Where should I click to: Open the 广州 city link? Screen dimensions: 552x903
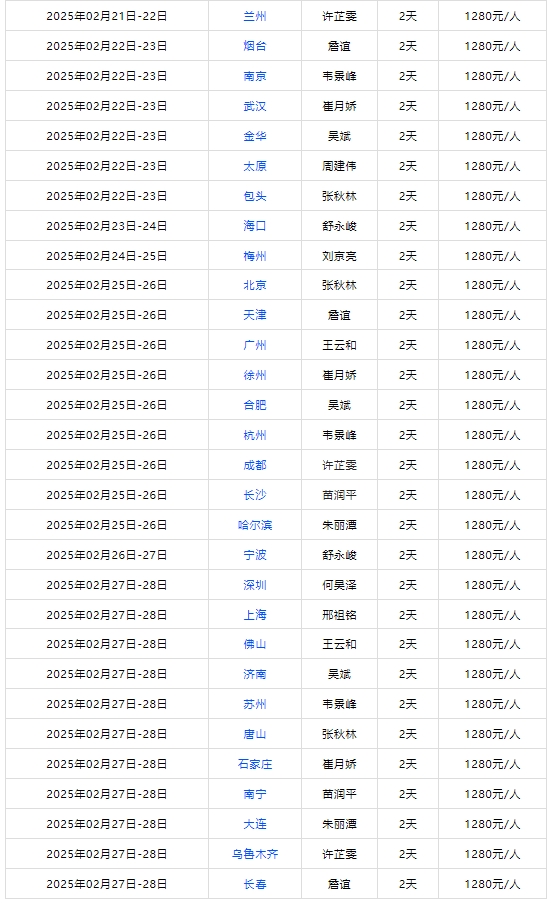pyautogui.click(x=254, y=345)
